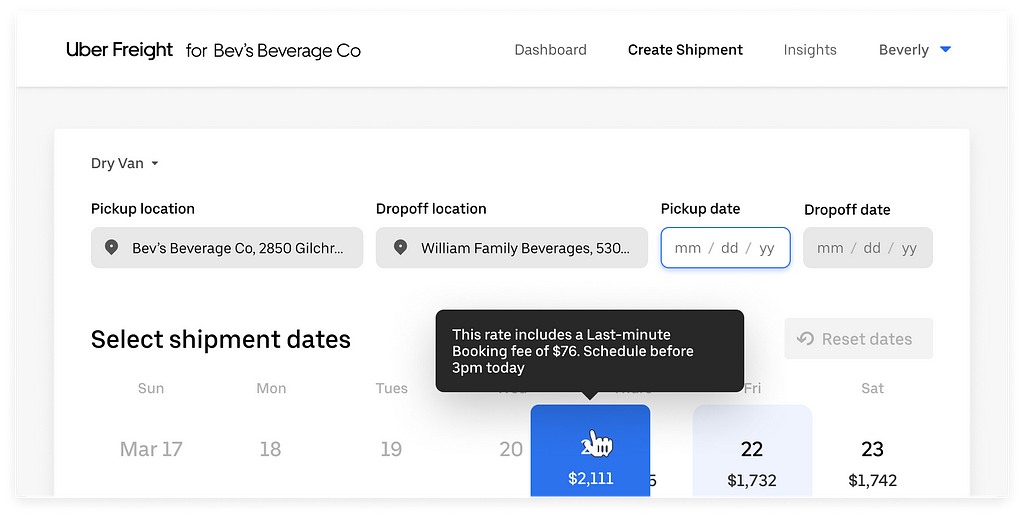Click the Reset dates button
This screenshot has height=517, width=1024.
pyautogui.click(x=859, y=338)
